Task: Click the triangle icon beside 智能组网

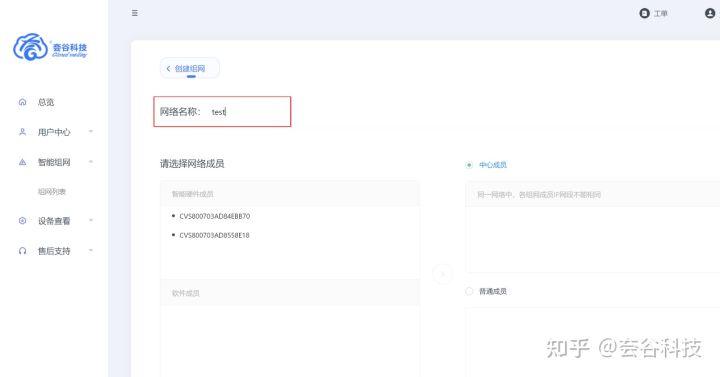Action: (x=22, y=162)
